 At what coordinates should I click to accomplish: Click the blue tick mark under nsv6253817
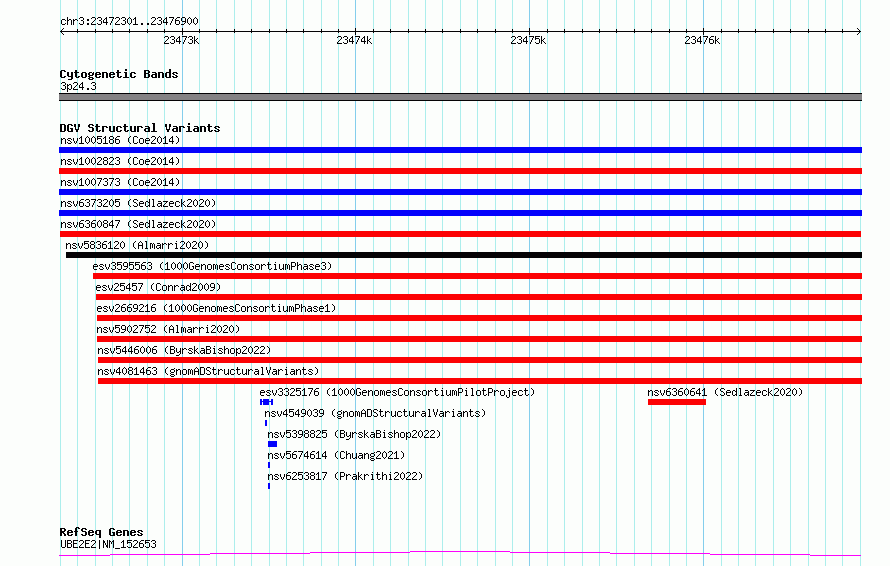point(269,486)
